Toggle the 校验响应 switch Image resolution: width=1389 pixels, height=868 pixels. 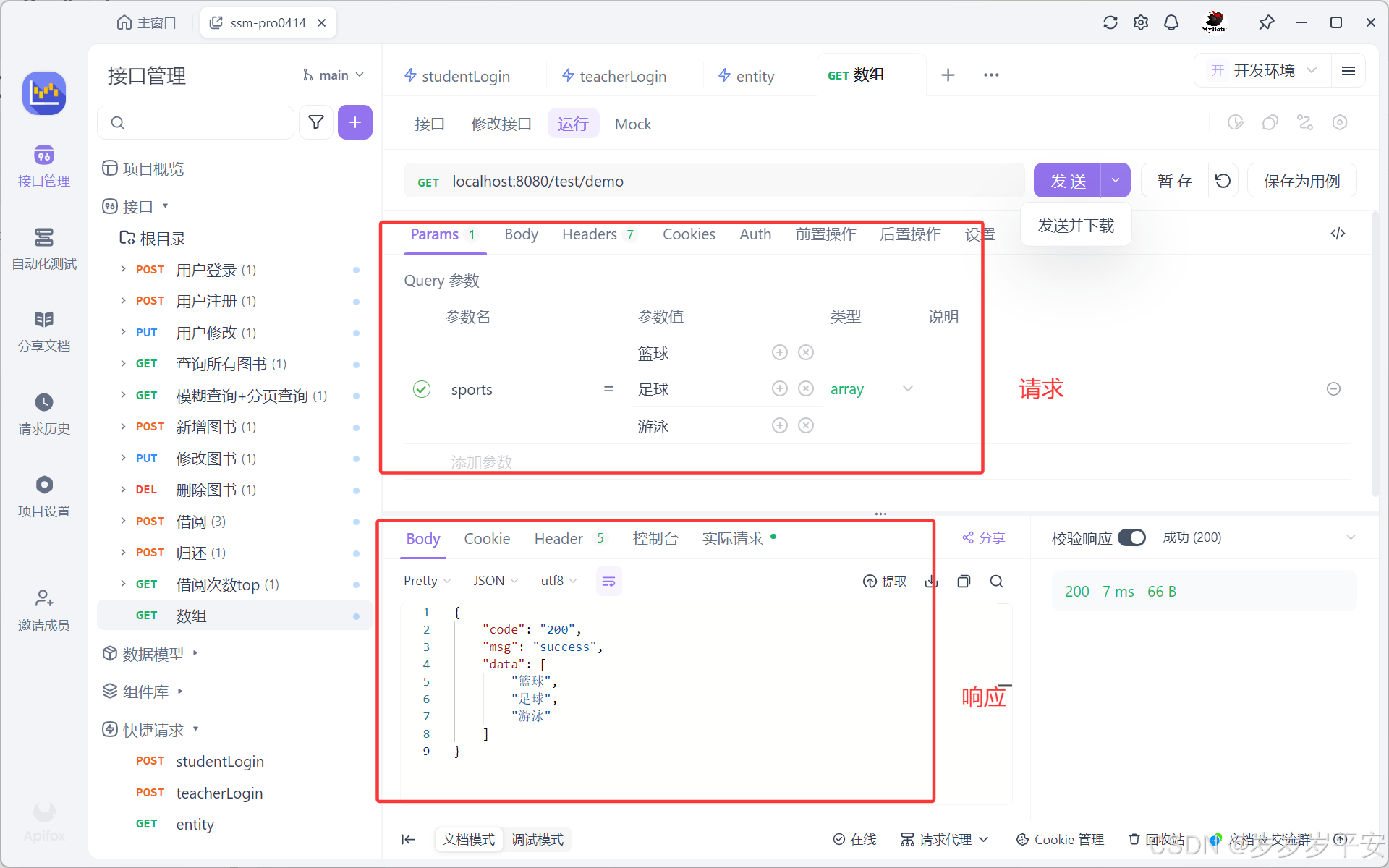pyautogui.click(x=1131, y=537)
